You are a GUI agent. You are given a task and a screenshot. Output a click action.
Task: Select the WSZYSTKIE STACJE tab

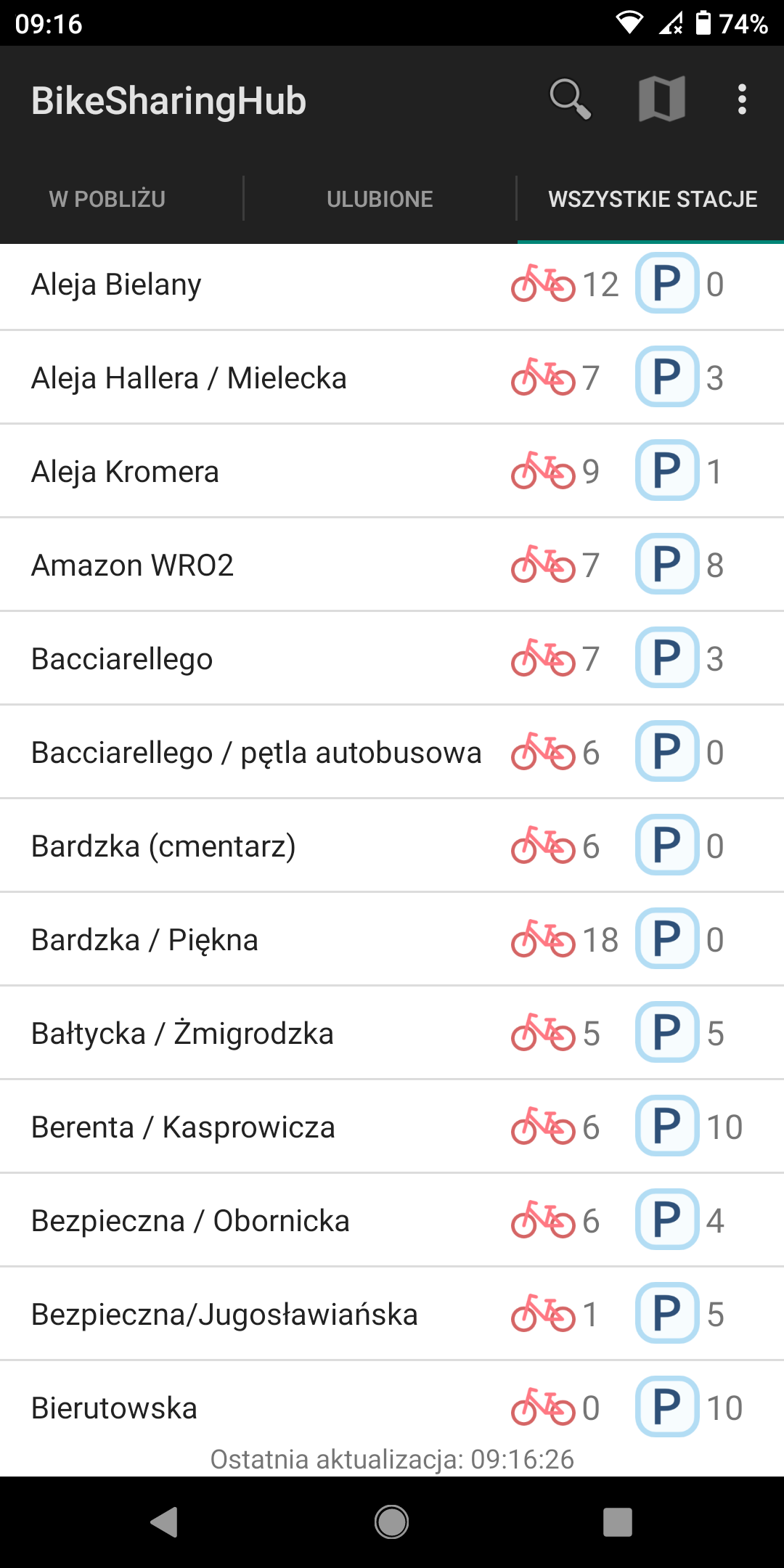pos(652,199)
